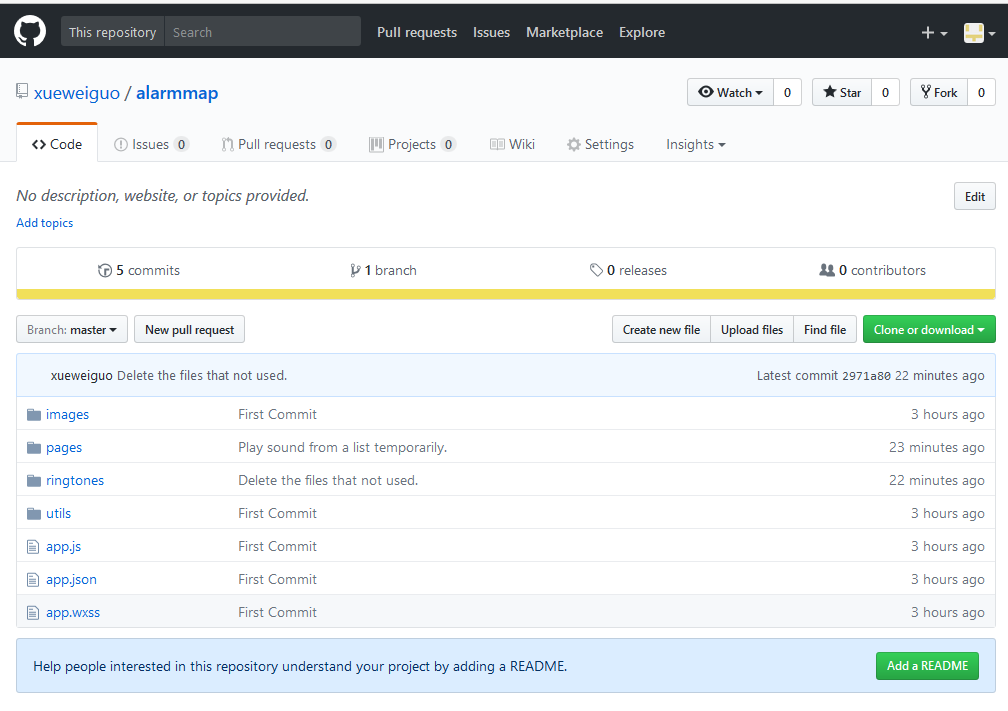Open the ringtones folder

pyautogui.click(x=75, y=480)
